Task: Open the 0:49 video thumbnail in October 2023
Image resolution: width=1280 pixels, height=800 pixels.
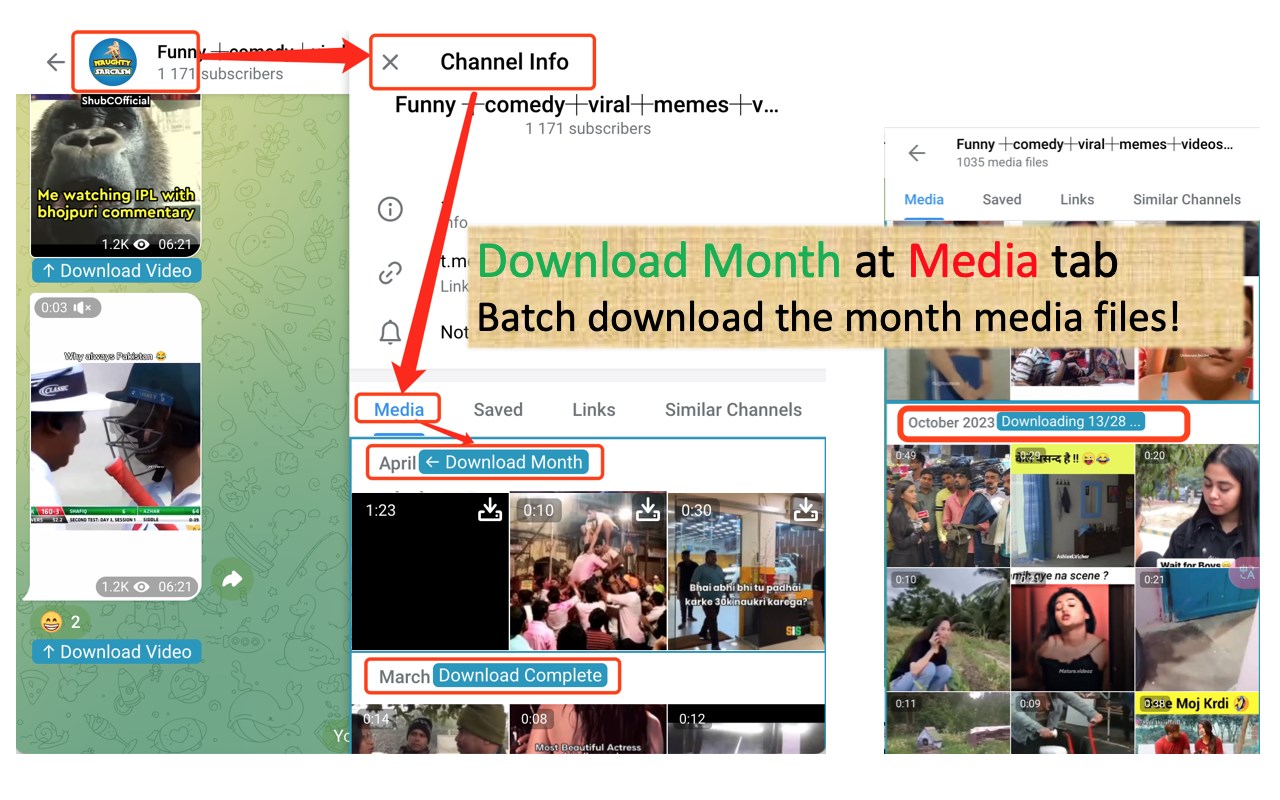Action: click(x=947, y=506)
